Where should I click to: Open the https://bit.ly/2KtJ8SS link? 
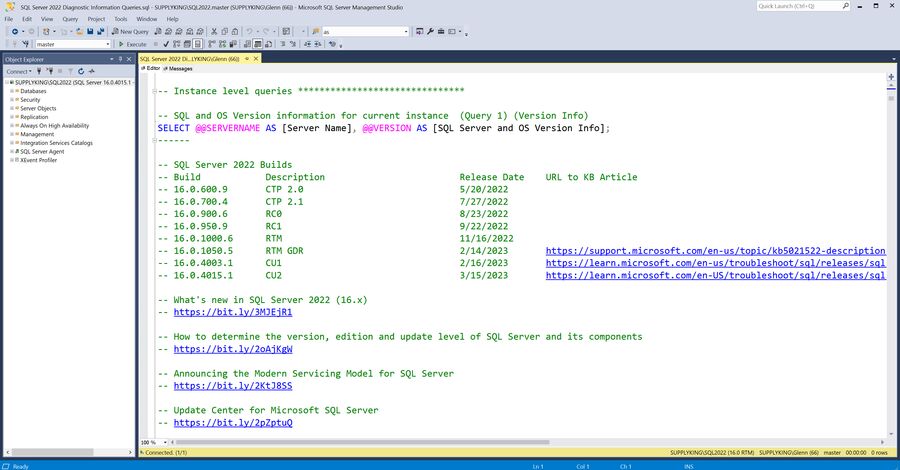pos(232,386)
